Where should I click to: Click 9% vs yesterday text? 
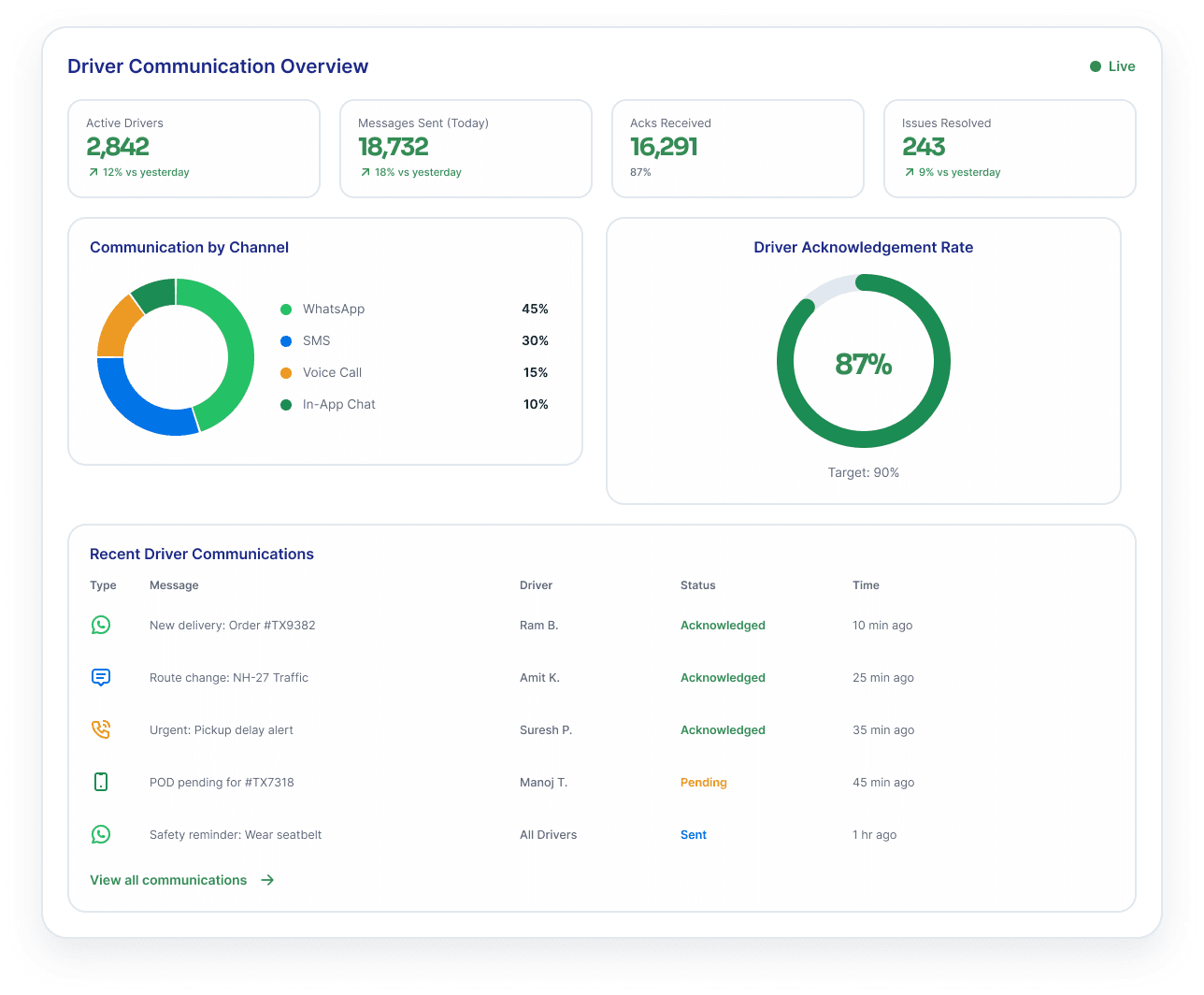coord(959,172)
